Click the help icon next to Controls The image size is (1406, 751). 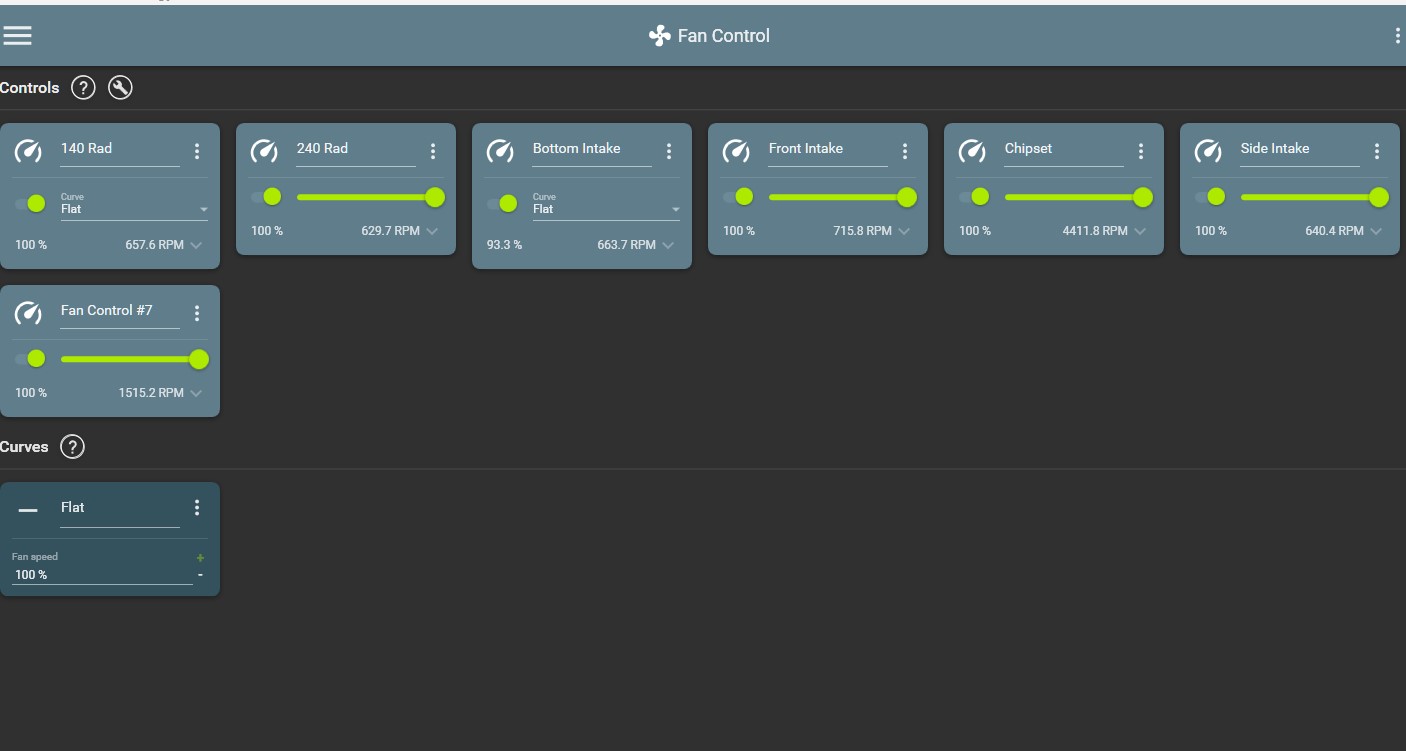click(x=83, y=87)
